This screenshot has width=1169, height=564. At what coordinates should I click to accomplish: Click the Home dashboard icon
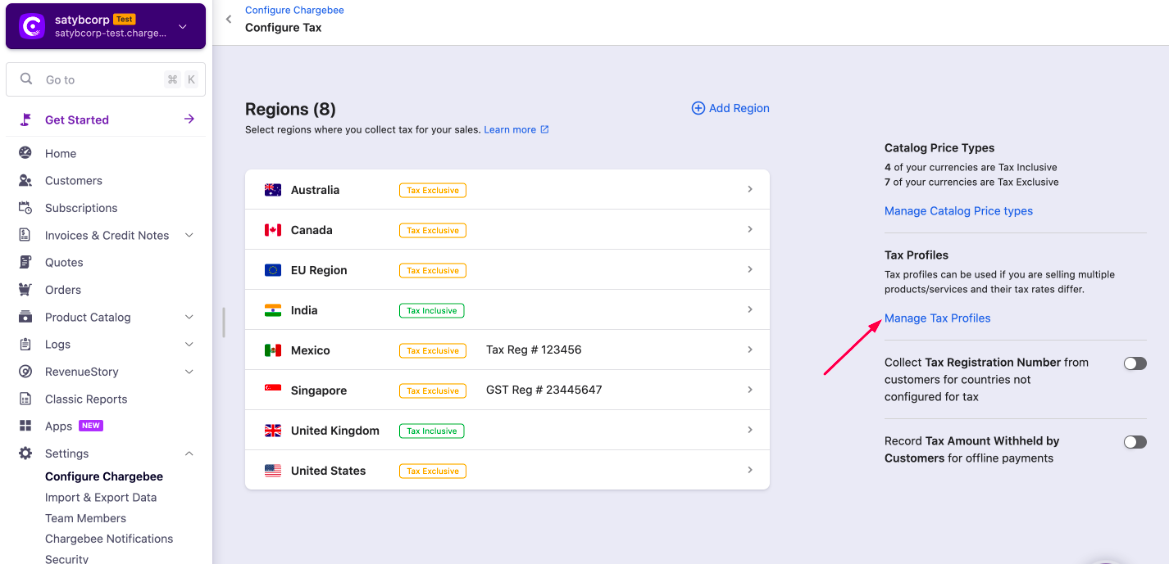pyautogui.click(x=25, y=153)
